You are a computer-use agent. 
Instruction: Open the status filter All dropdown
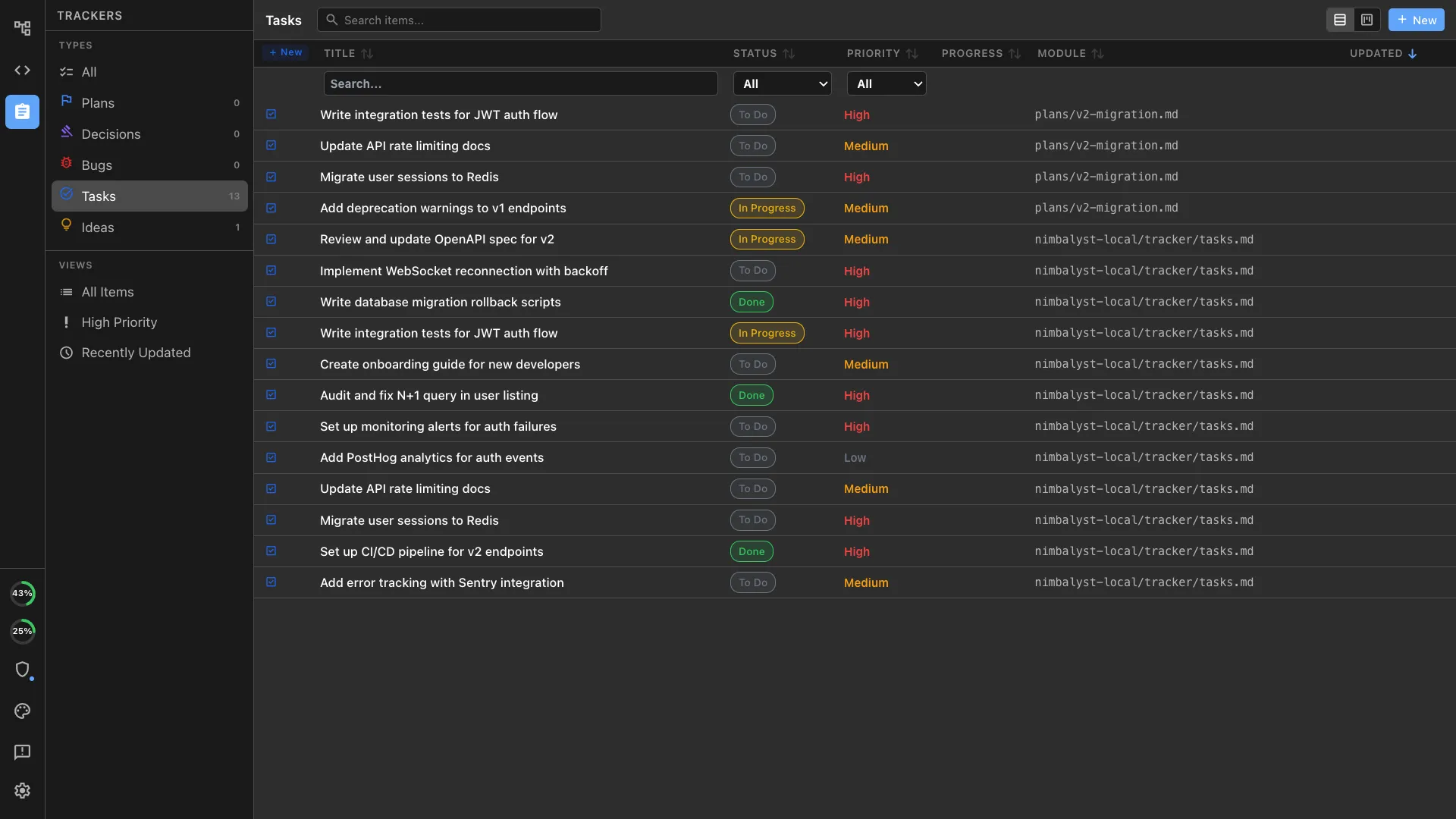(x=782, y=83)
